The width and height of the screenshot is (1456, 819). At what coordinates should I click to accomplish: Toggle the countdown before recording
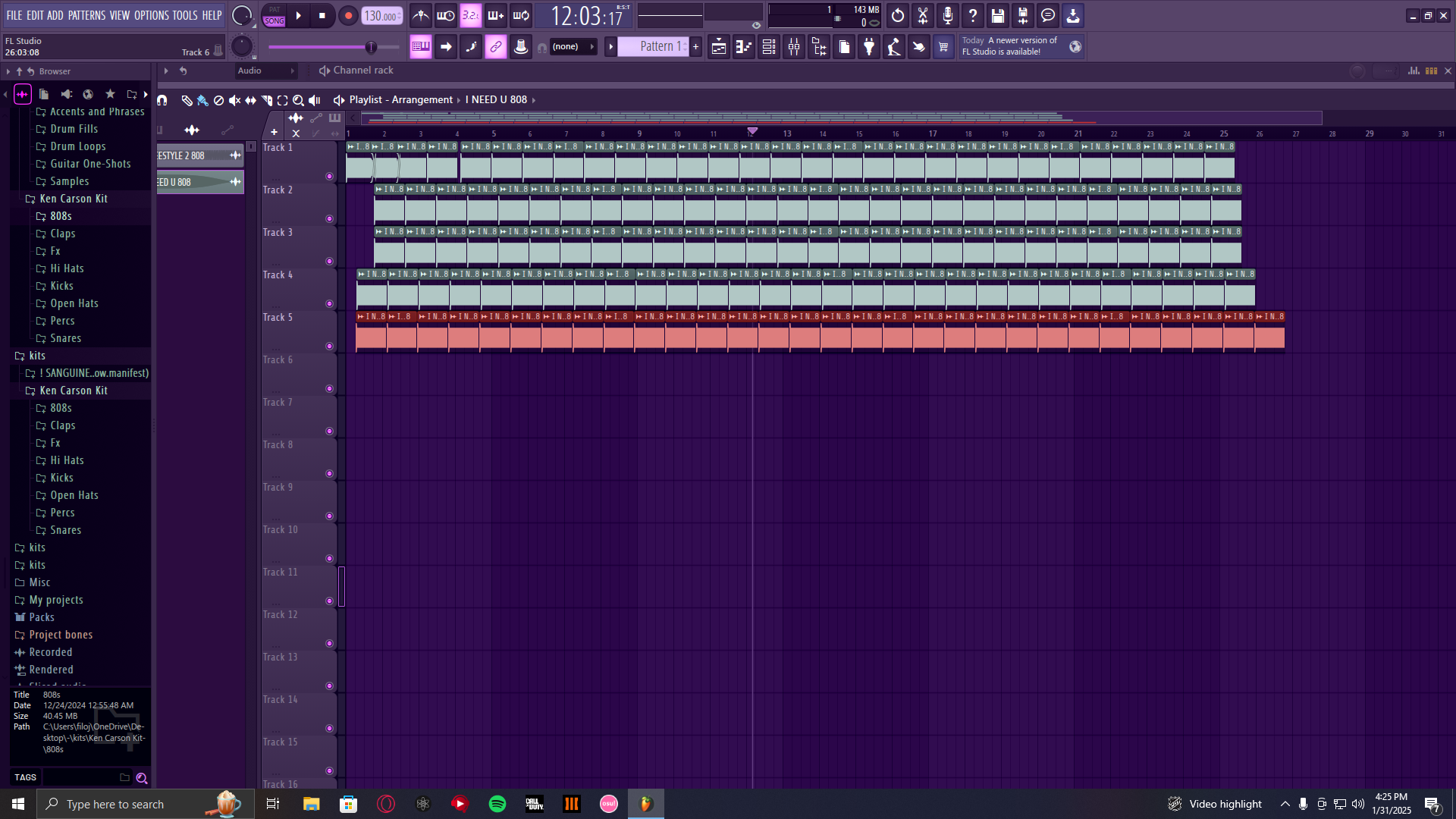coord(470,15)
